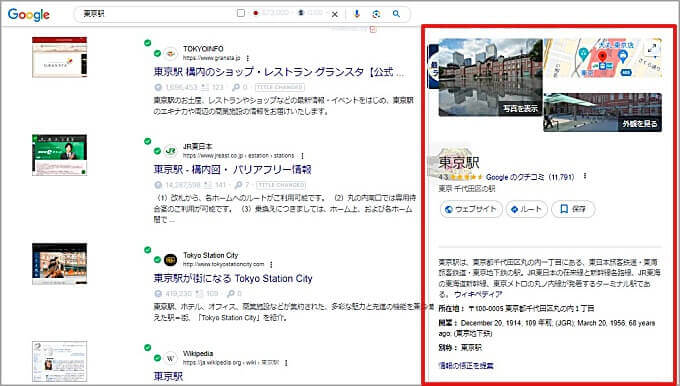Click the TITLE CHANGED badge on the Gransta result

point(280,87)
